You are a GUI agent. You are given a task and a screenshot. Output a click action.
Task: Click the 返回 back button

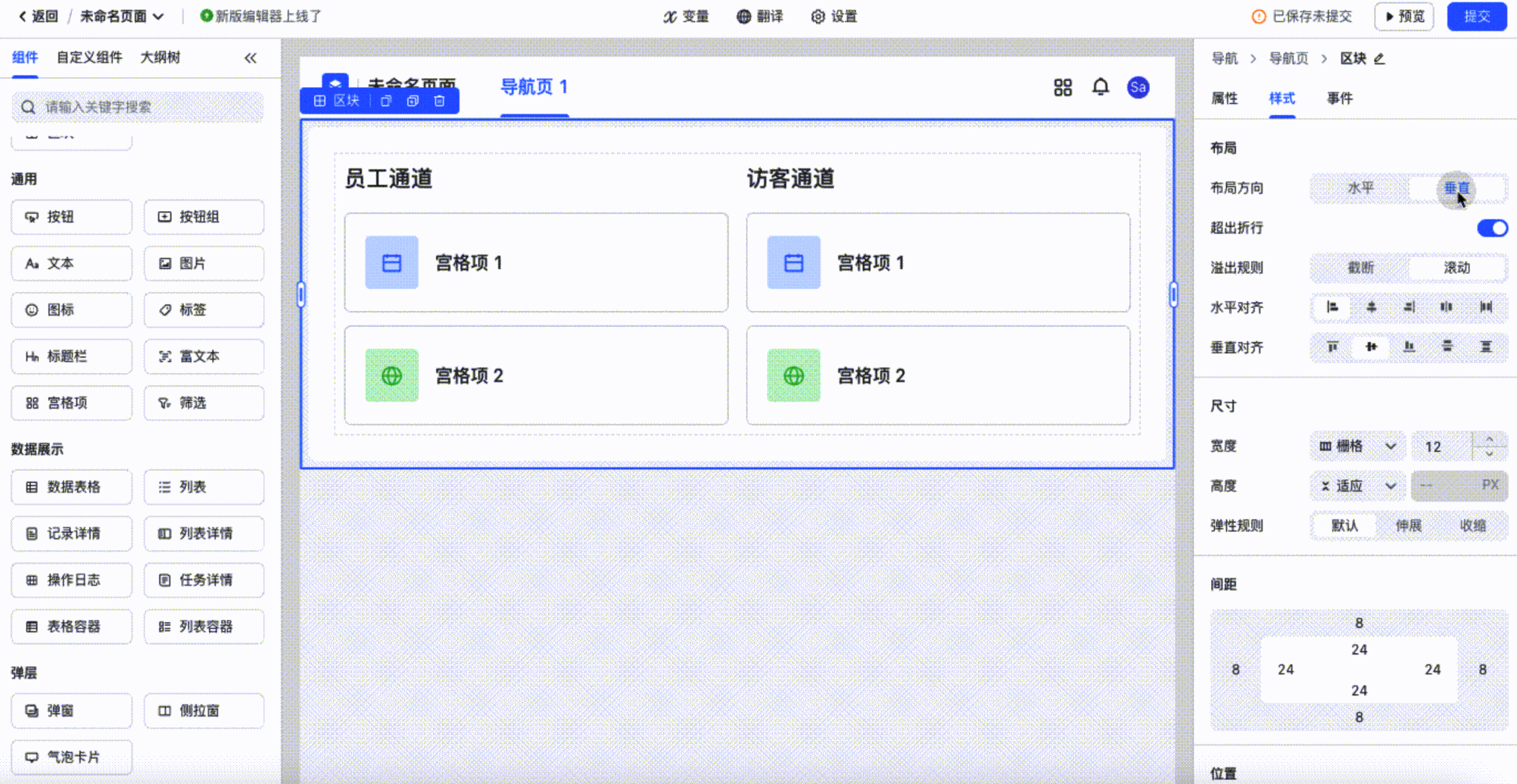pos(38,17)
